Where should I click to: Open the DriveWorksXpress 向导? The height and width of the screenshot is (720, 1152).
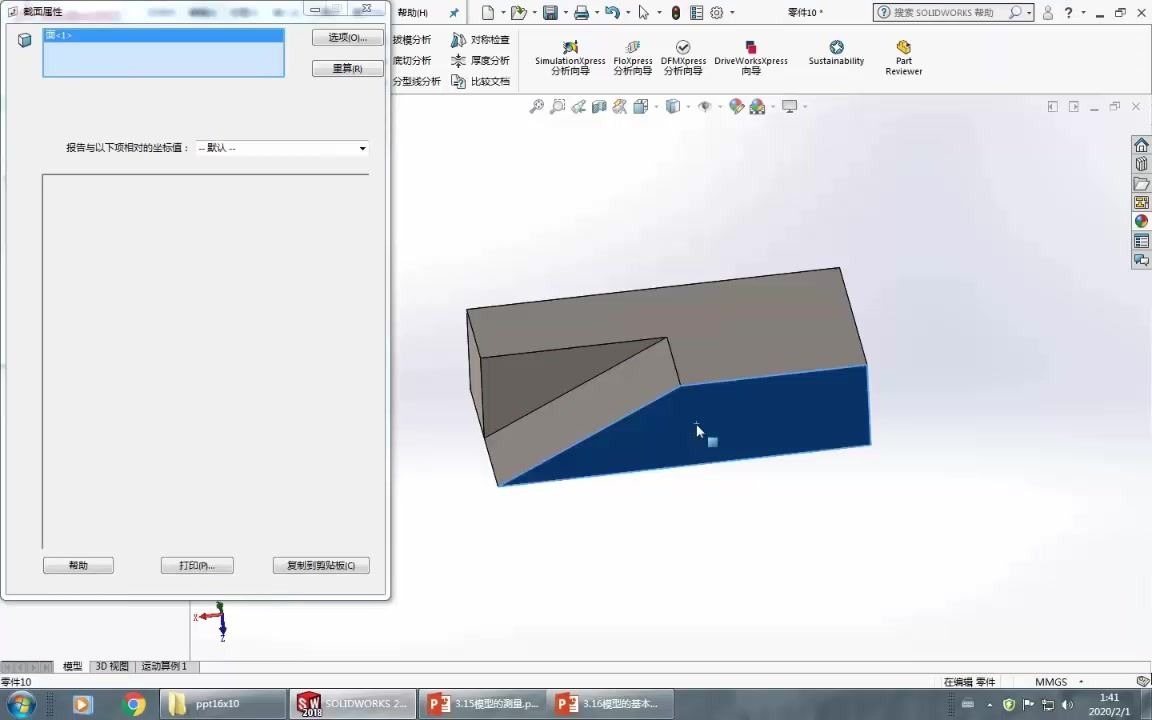pos(751,57)
